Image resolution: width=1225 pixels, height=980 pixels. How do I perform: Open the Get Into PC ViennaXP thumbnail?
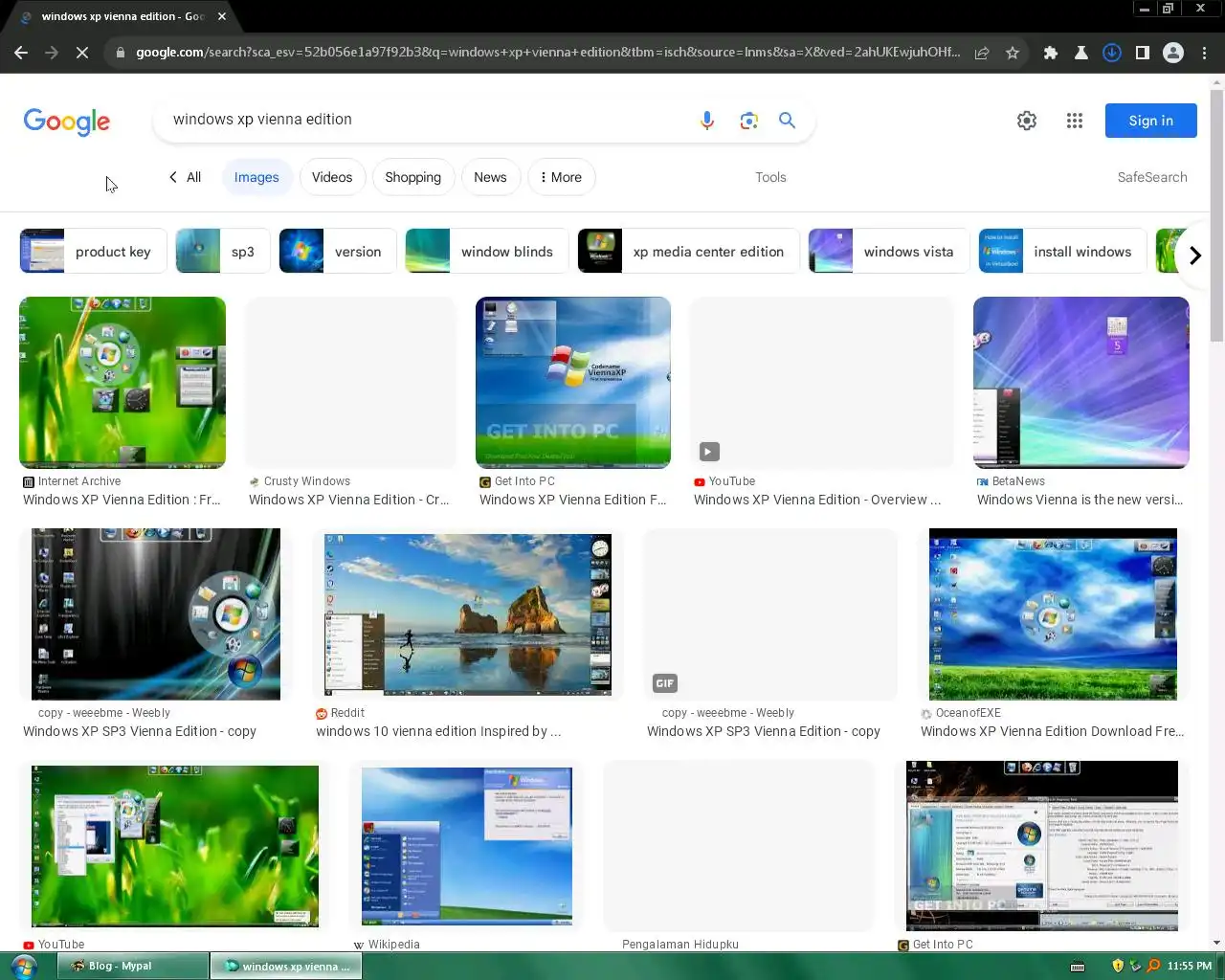point(573,383)
